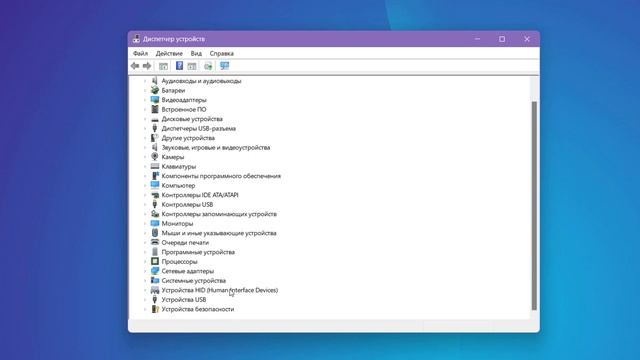Click the puzzle icon of Компоненты программного обеспечения
The image size is (640, 360).
[x=155, y=176]
